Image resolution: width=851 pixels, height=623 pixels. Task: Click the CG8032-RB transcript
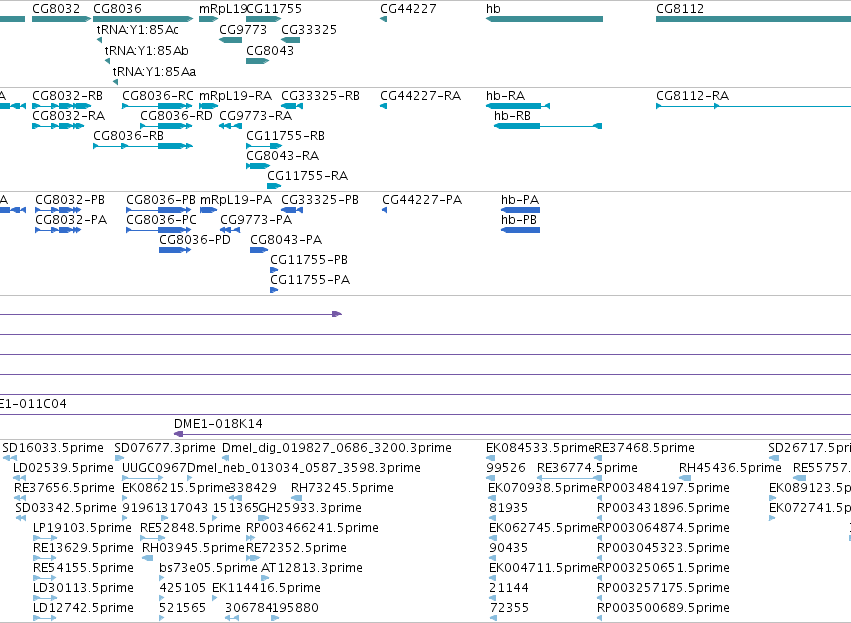point(61,106)
